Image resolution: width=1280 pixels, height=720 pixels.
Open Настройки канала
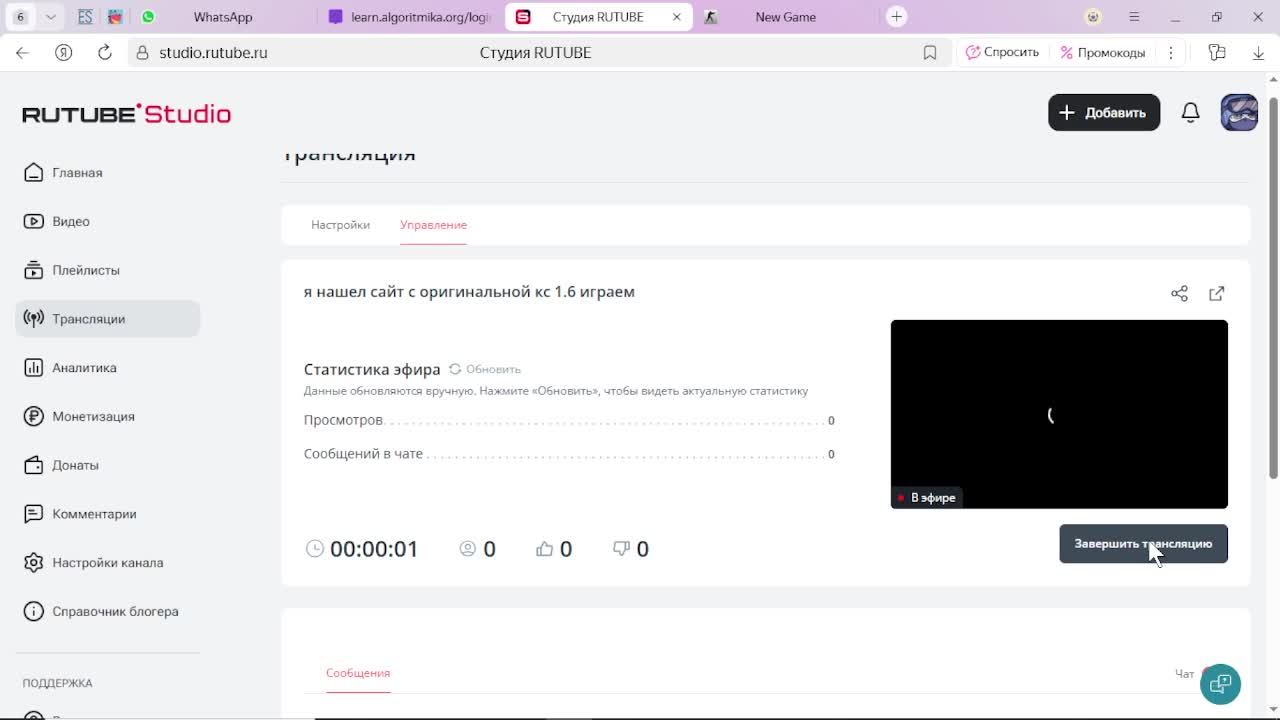pos(93,563)
